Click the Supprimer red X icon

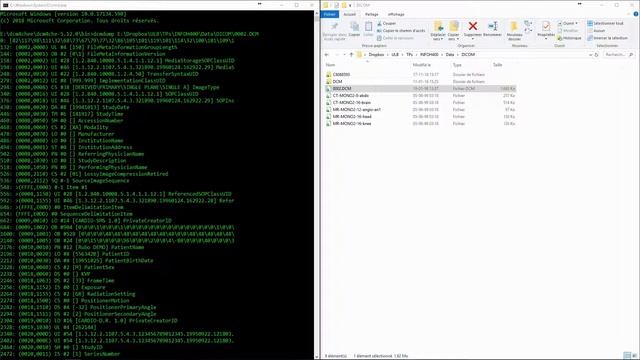tap(473, 27)
